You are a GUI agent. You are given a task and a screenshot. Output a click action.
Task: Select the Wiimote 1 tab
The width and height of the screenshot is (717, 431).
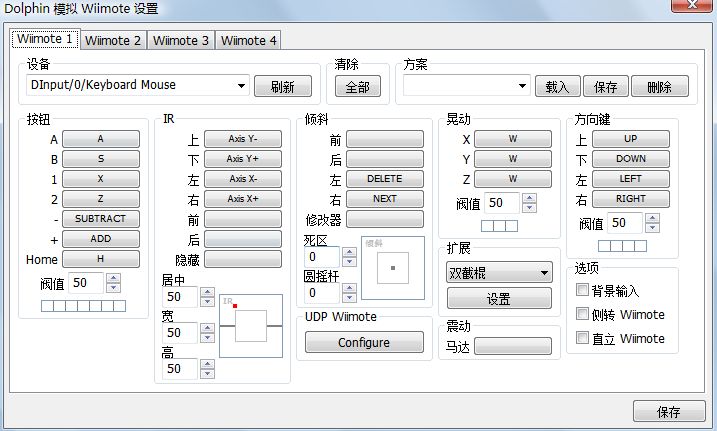(45, 39)
